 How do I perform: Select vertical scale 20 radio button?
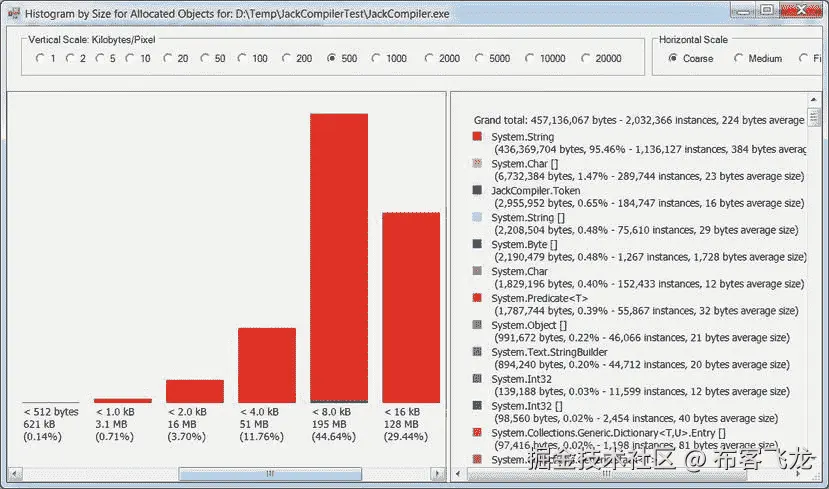(168, 58)
